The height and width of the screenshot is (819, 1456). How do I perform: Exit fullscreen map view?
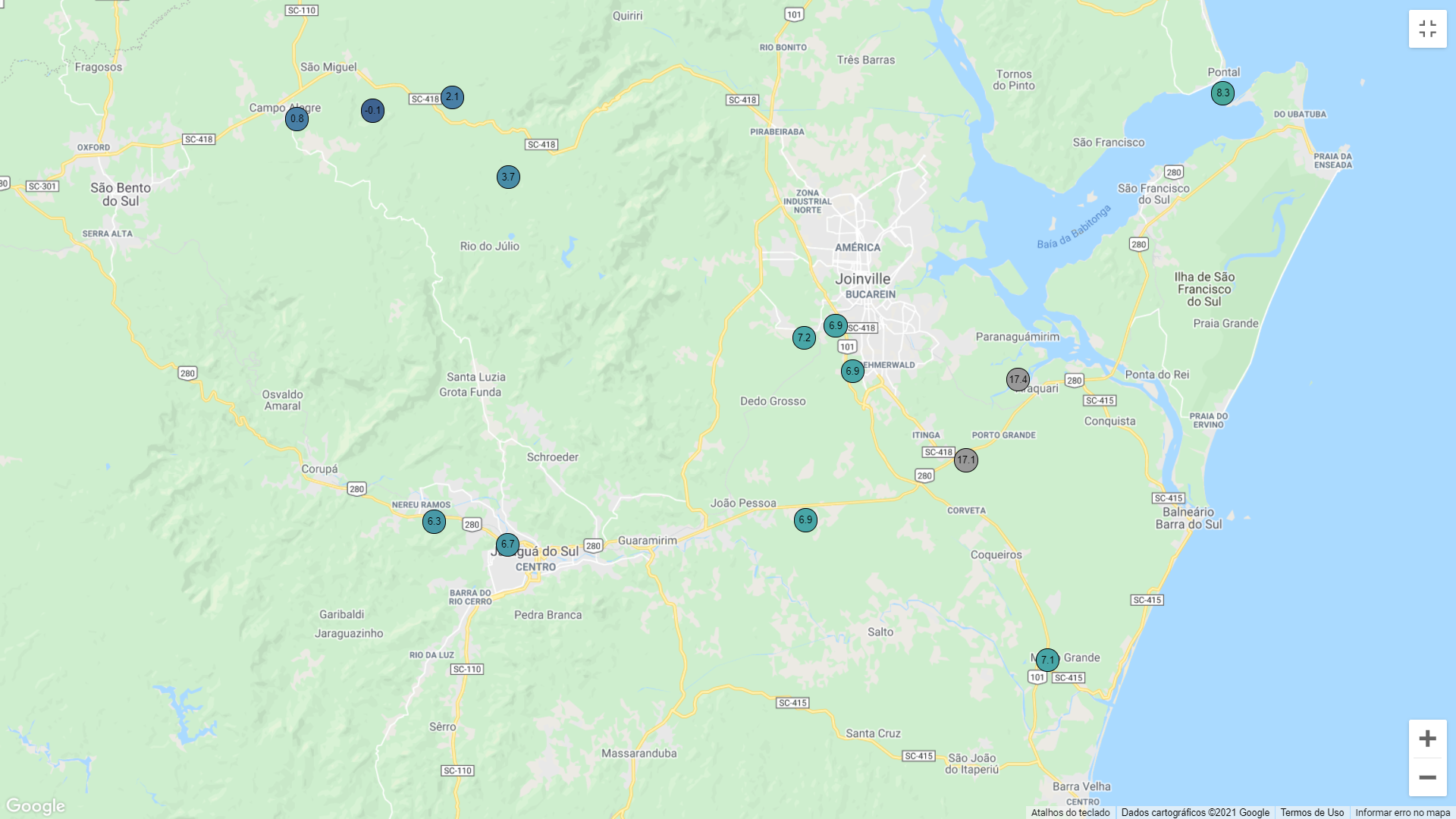1427,29
